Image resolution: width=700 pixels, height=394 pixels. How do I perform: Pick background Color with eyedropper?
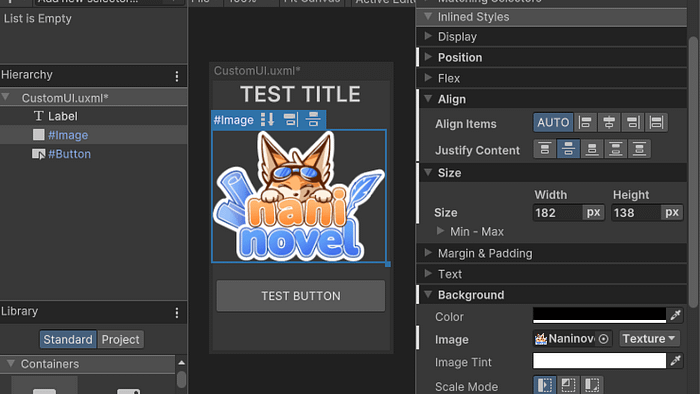(x=675, y=315)
